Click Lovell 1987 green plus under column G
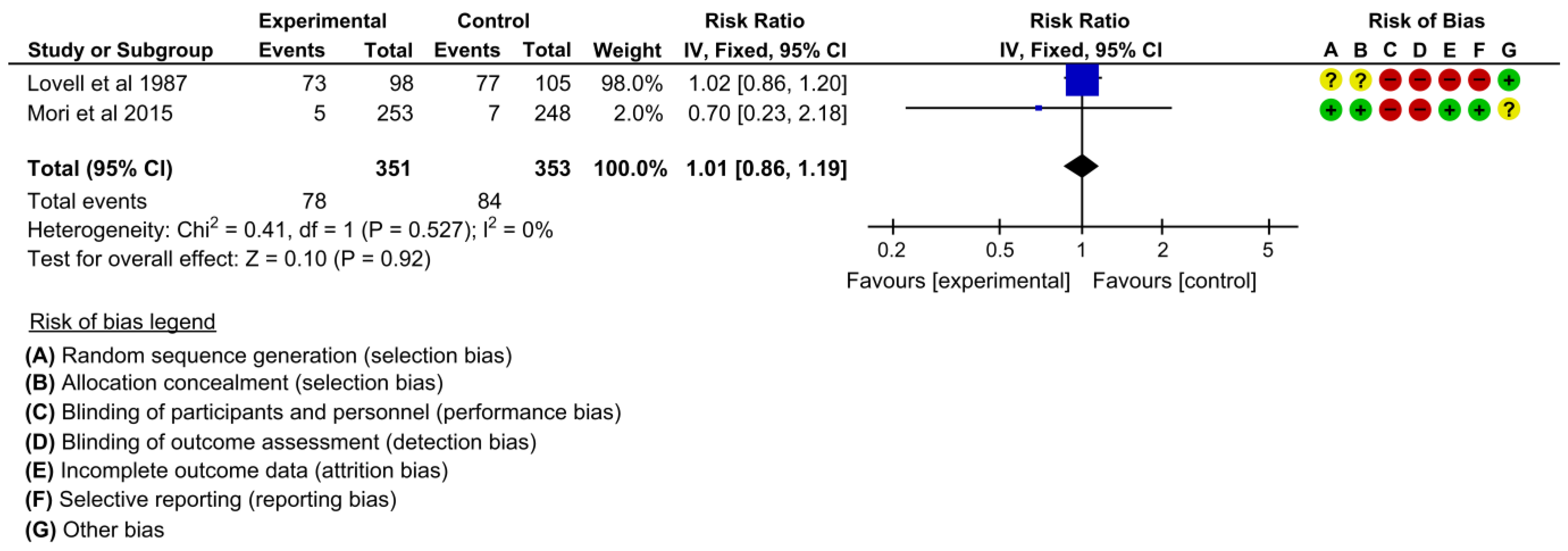This screenshot has height=551, width=1568. pyautogui.click(x=1509, y=80)
